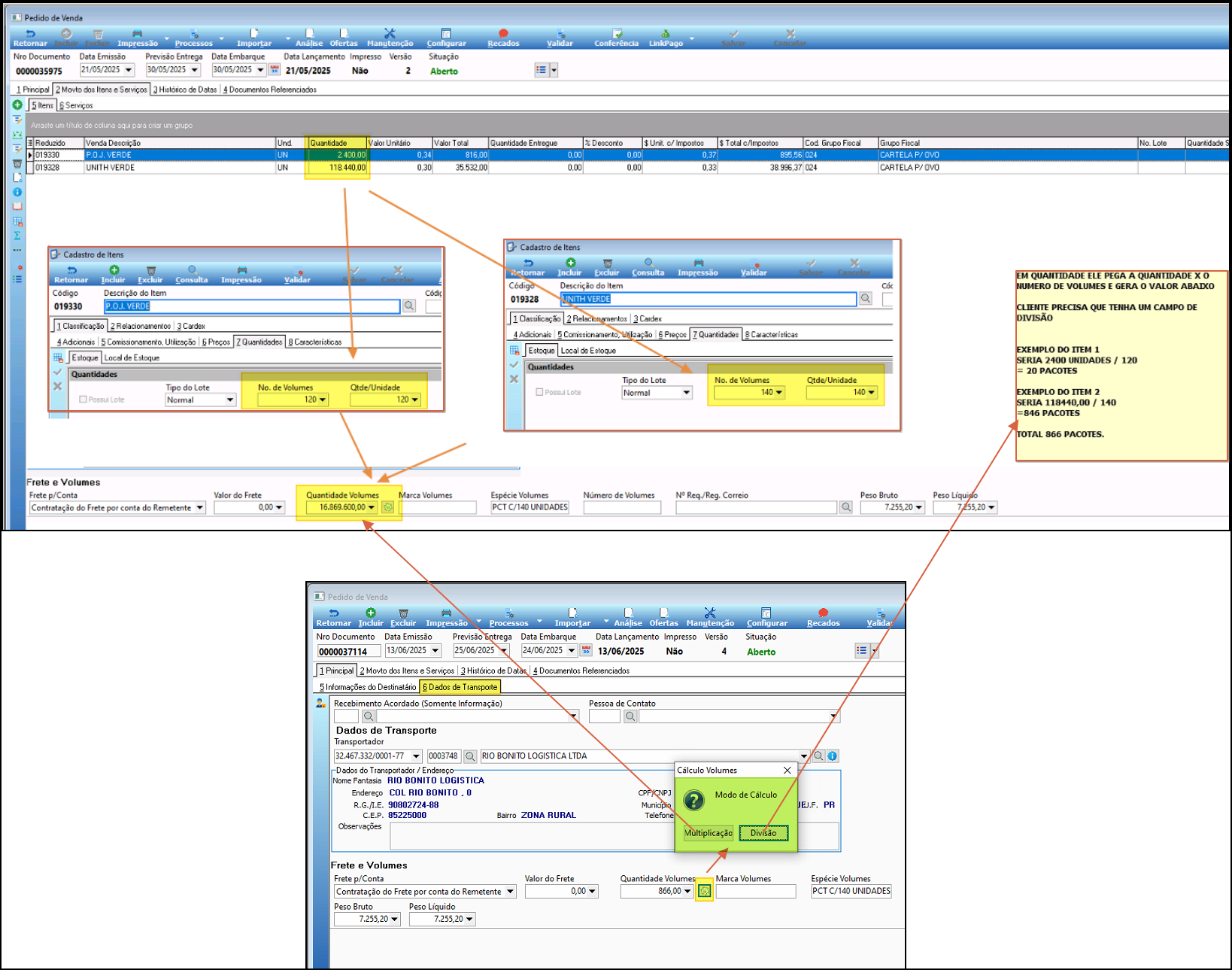
Task: Click Venda Descrição column header
Action: point(180,143)
